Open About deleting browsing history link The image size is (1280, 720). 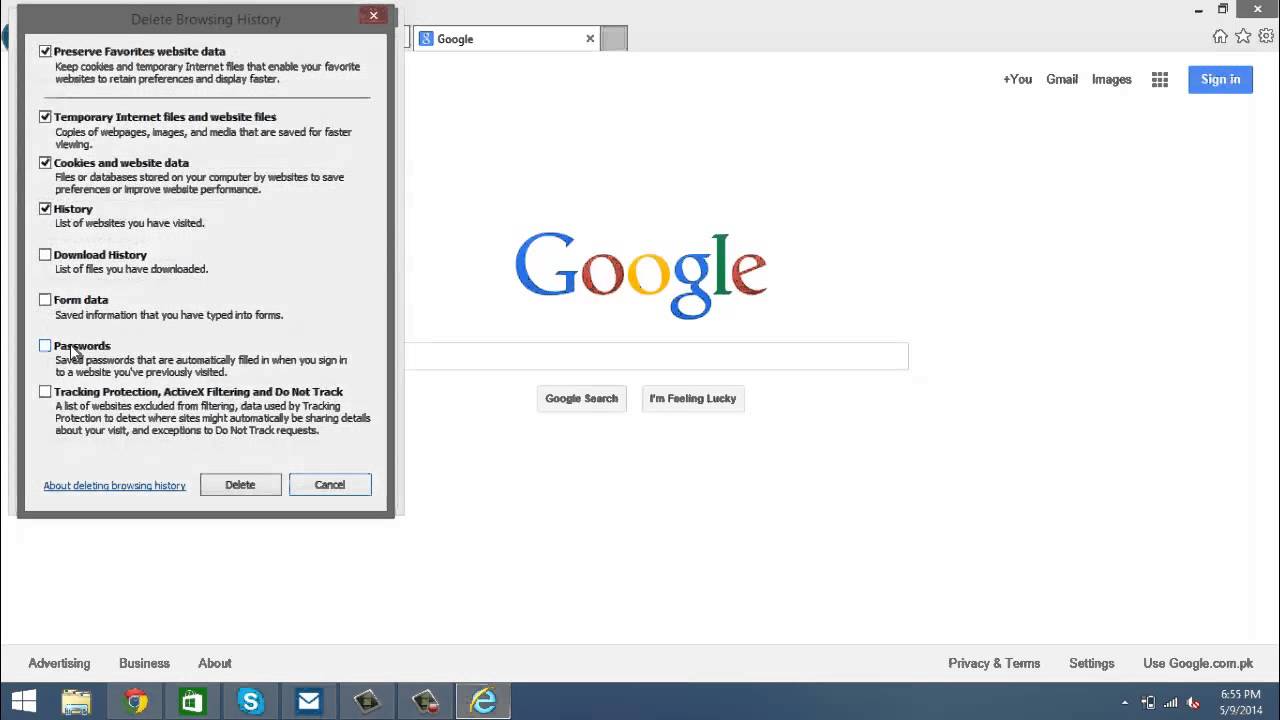pos(115,486)
